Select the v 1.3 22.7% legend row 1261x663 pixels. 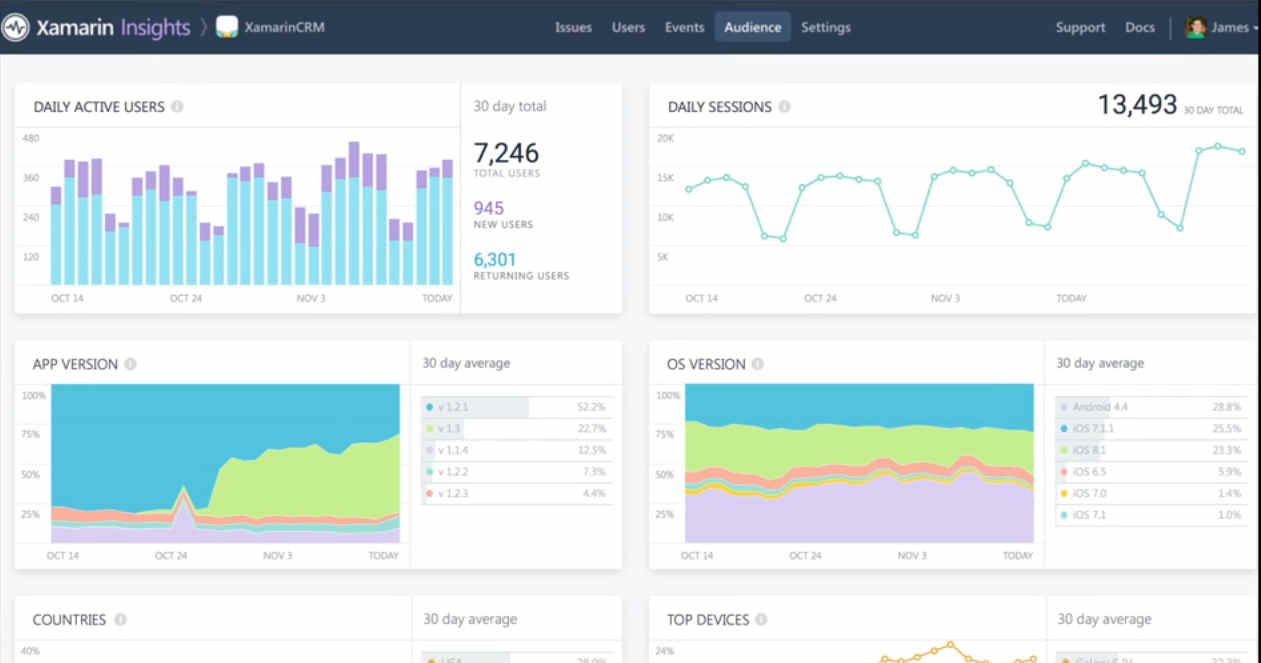point(516,428)
